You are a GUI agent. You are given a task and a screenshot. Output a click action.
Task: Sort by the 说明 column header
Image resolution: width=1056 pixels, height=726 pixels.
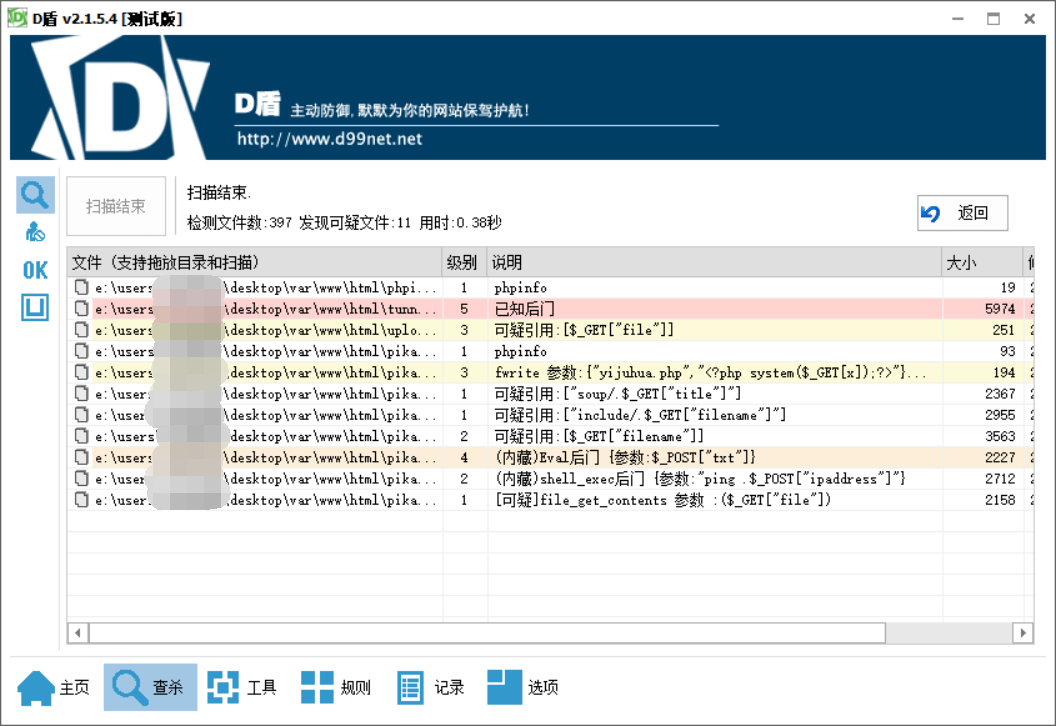click(714, 262)
